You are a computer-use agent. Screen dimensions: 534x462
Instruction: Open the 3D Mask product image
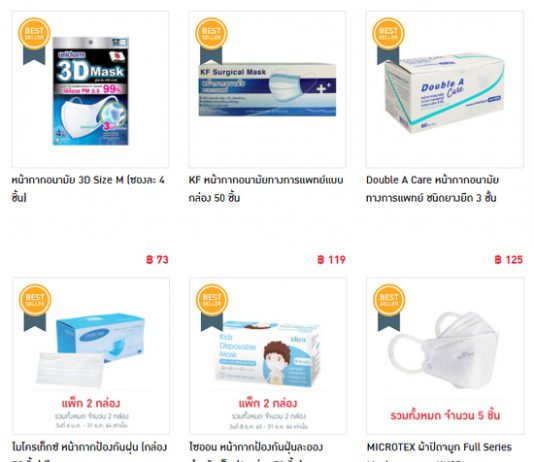[x=90, y=90]
